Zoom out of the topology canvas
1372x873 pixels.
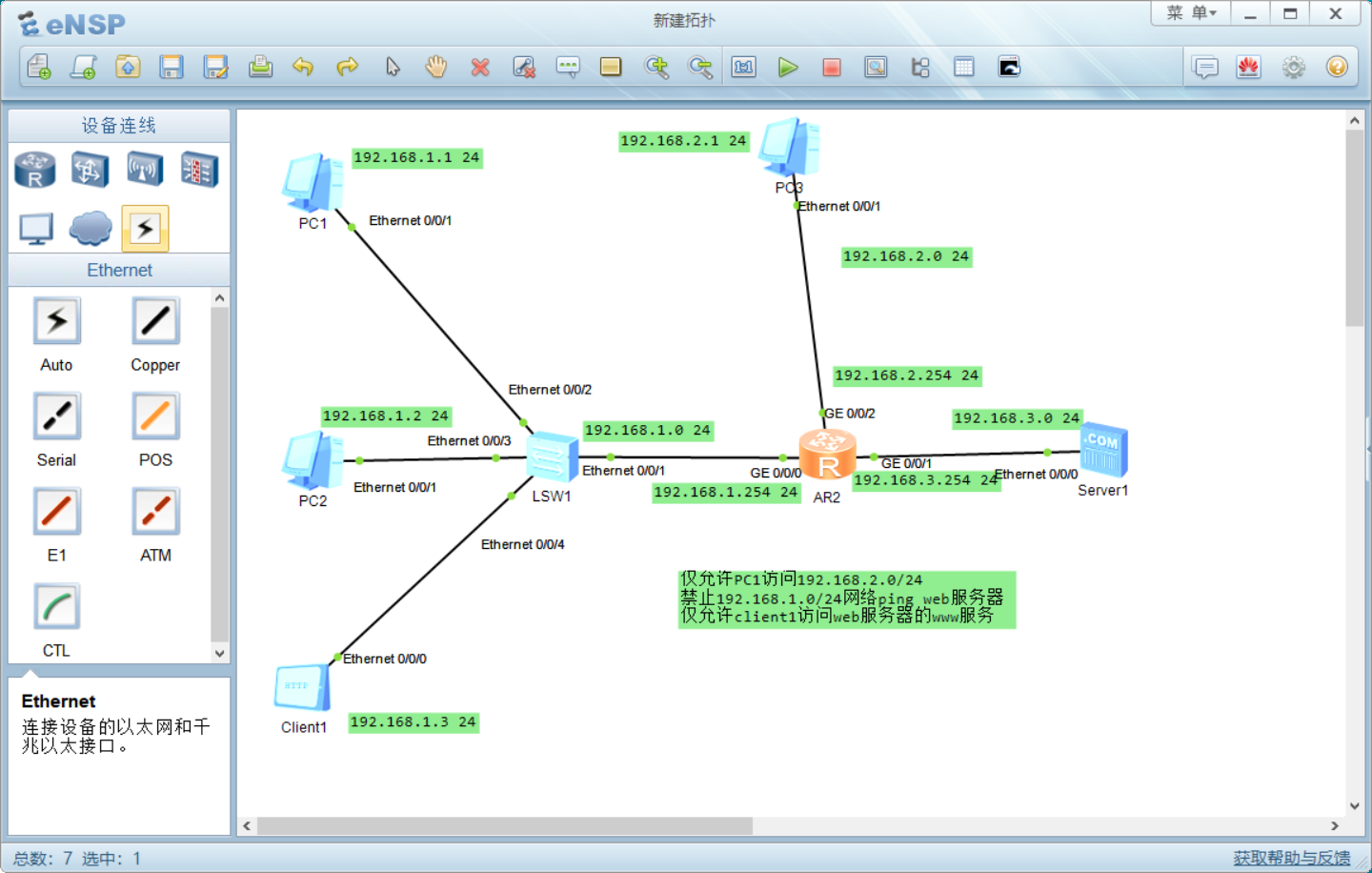(700, 67)
